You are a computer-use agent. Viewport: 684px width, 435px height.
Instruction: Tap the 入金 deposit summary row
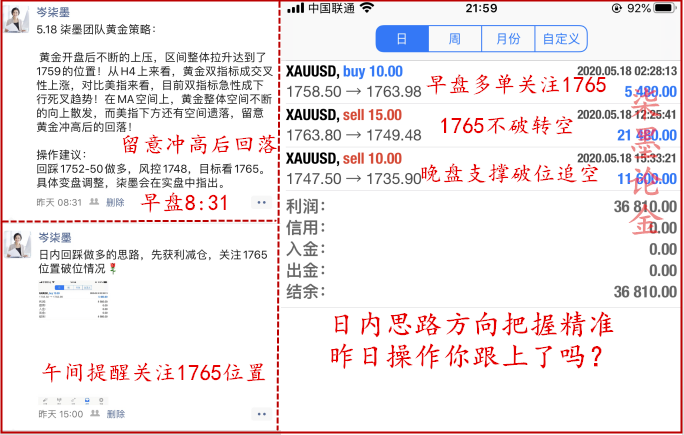(x=481, y=249)
